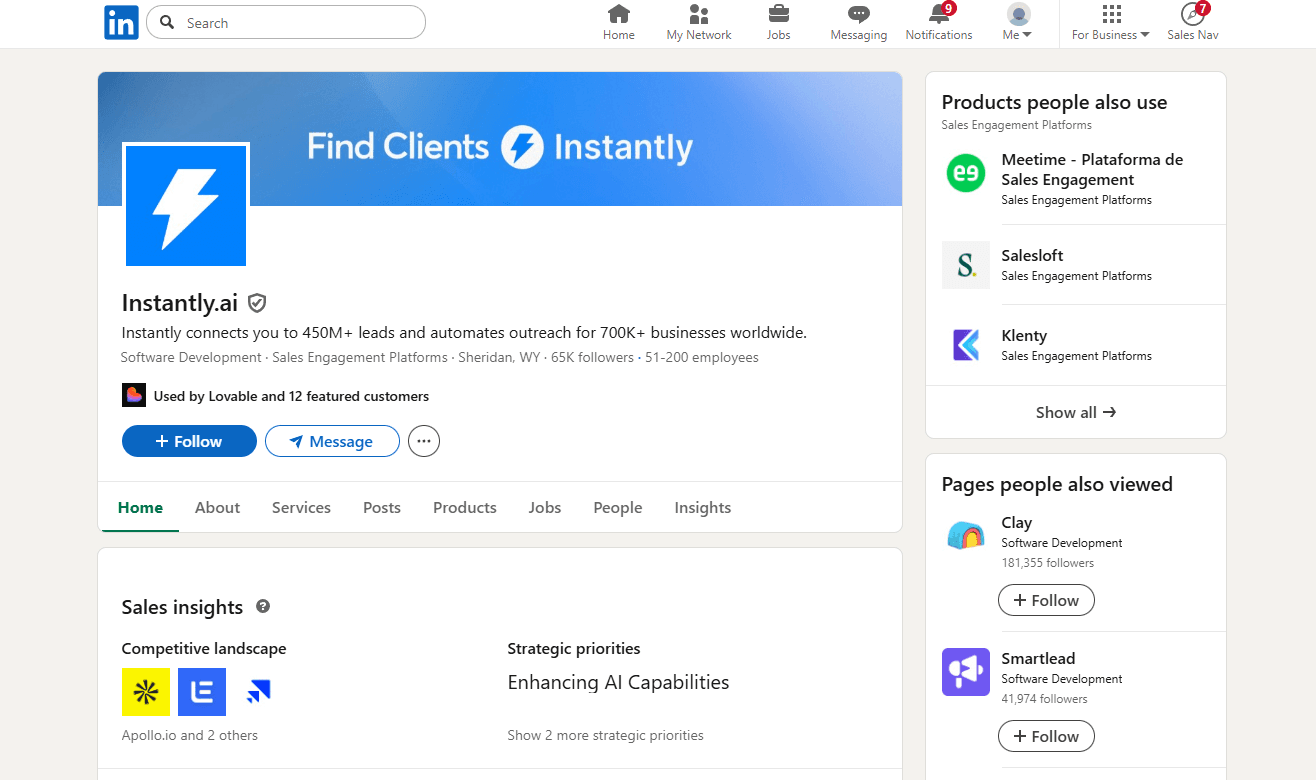
Task: Click the Clay rainbow logo
Action: coord(966,536)
